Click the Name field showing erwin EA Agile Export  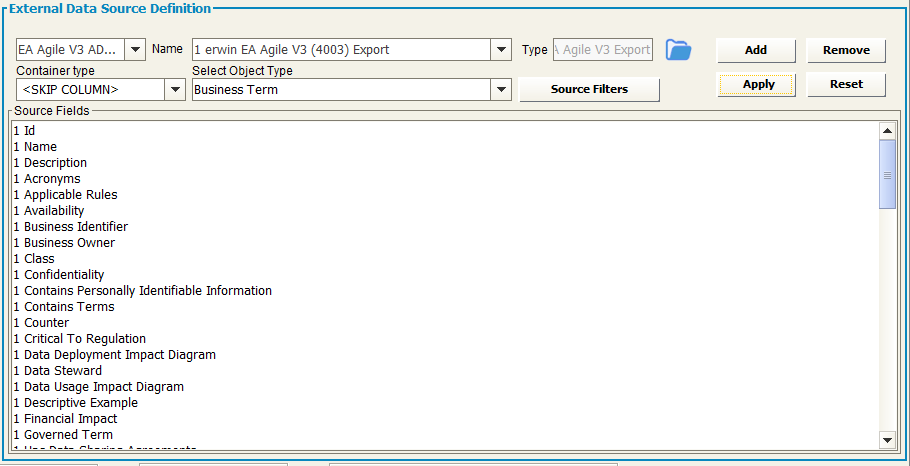341,50
